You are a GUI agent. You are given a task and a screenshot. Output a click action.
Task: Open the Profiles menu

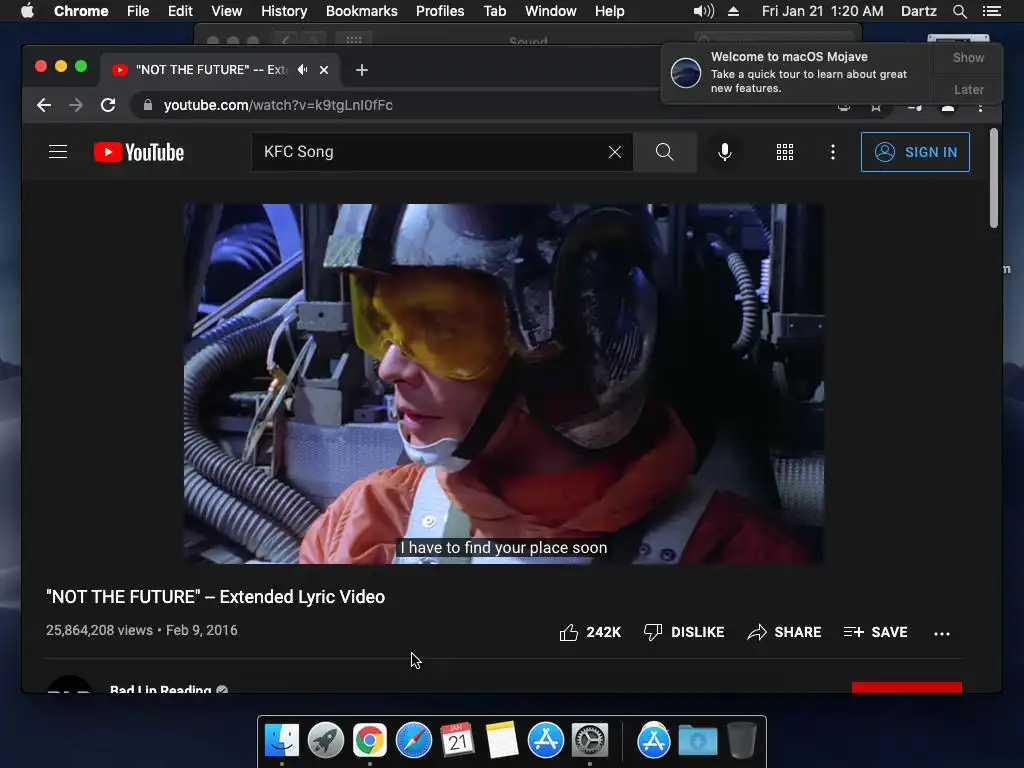[440, 11]
